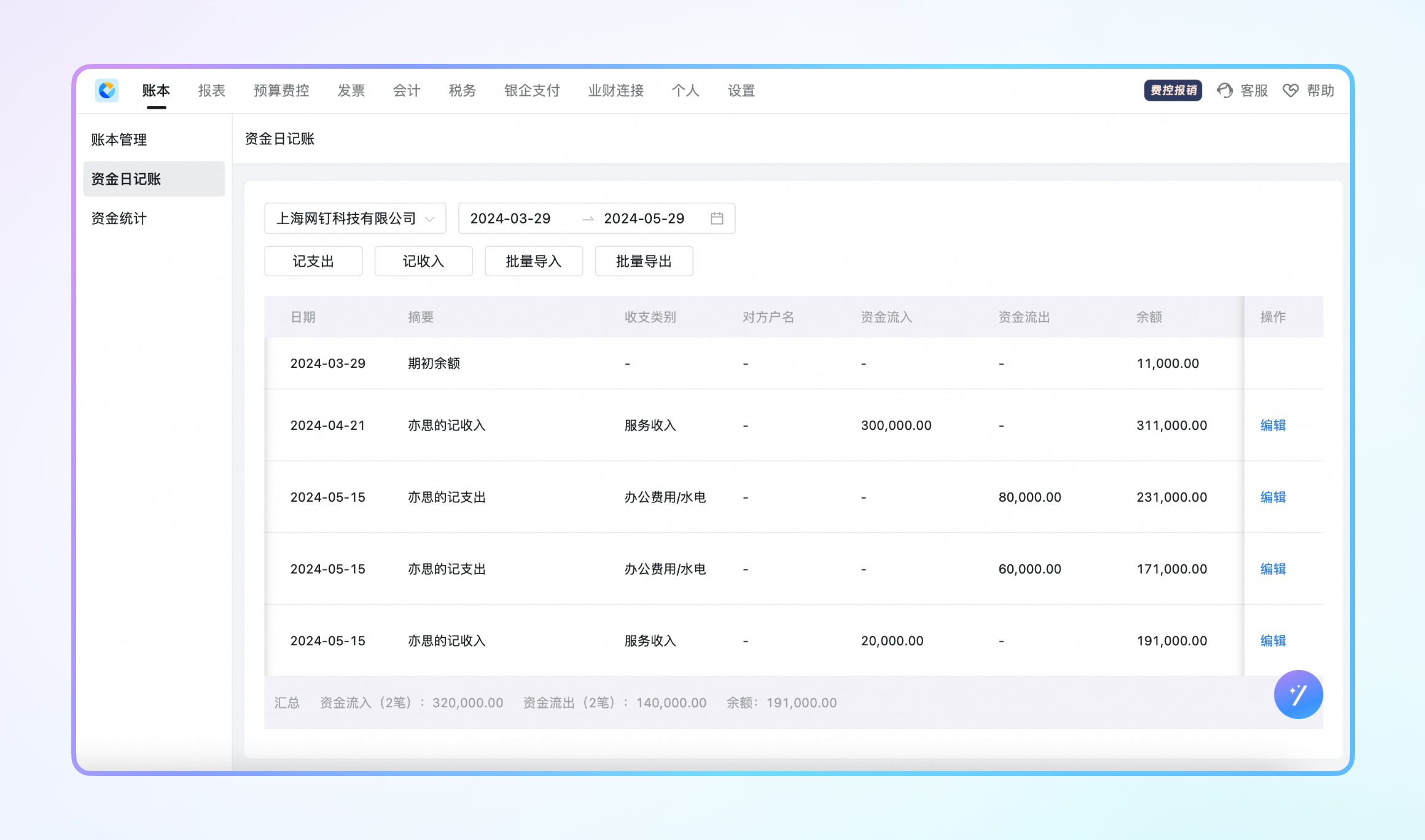The image size is (1425, 840).
Task: Edit the 2024-04-21 income row
Action: pyautogui.click(x=1273, y=425)
